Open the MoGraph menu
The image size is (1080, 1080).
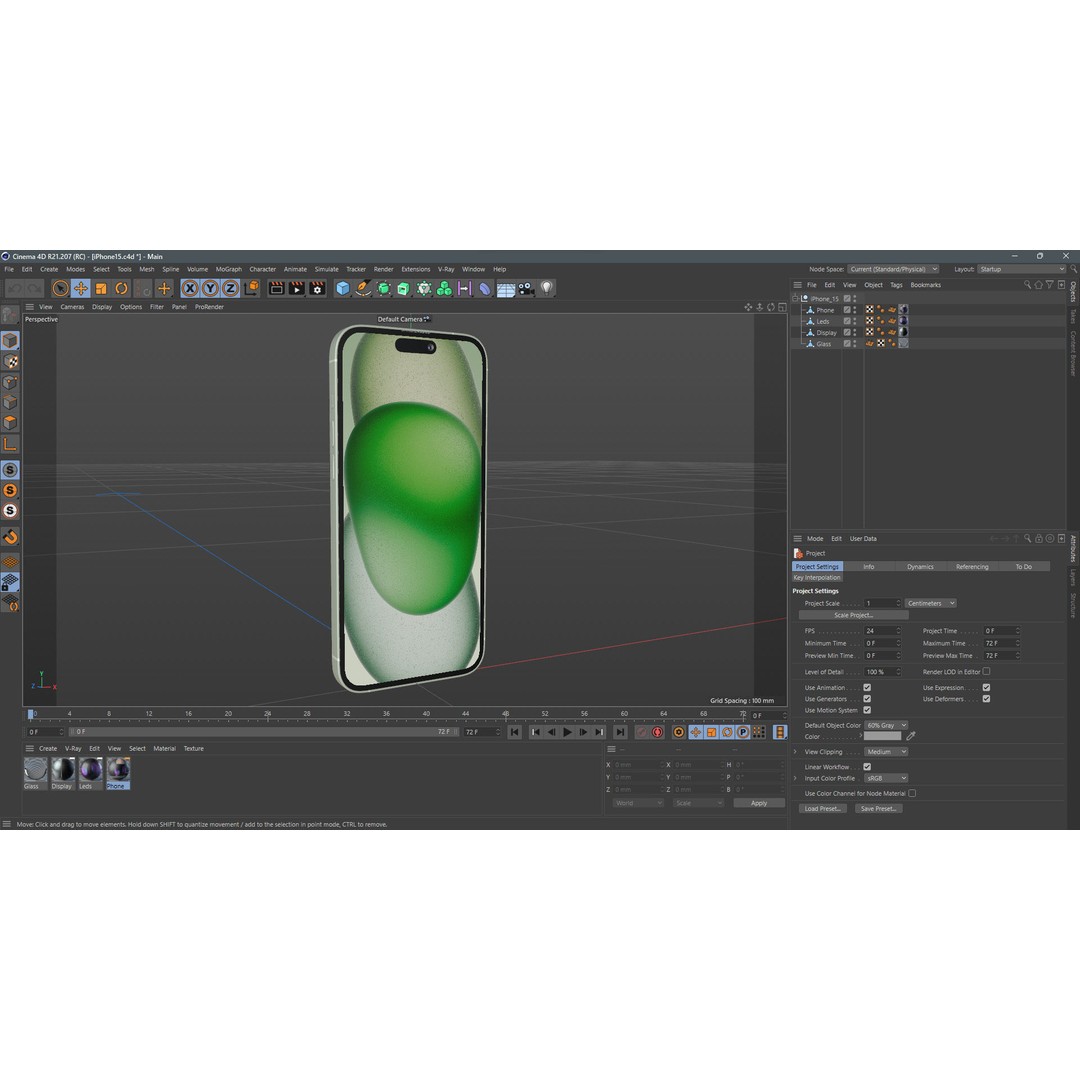tap(227, 269)
